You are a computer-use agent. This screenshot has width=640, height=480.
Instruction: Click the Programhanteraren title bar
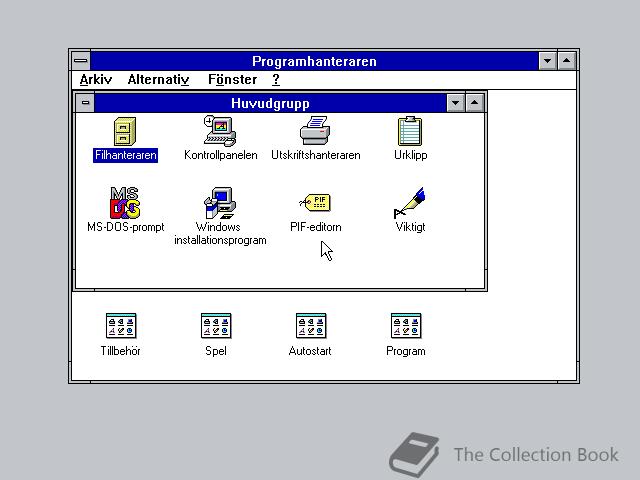pyautogui.click(x=314, y=61)
